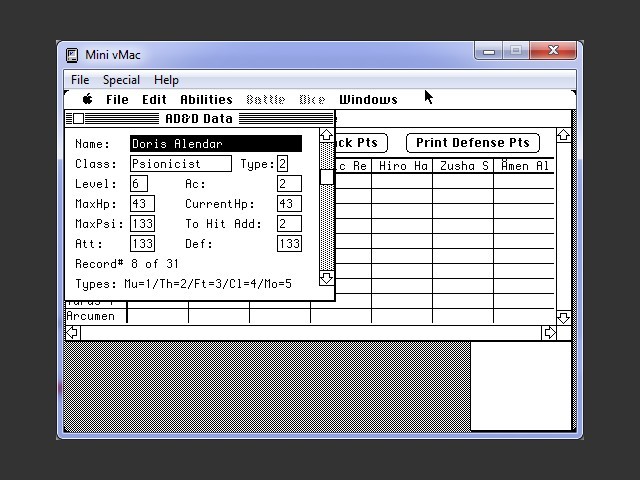Open the Windows menu
This screenshot has height=480, width=640.
tap(368, 100)
